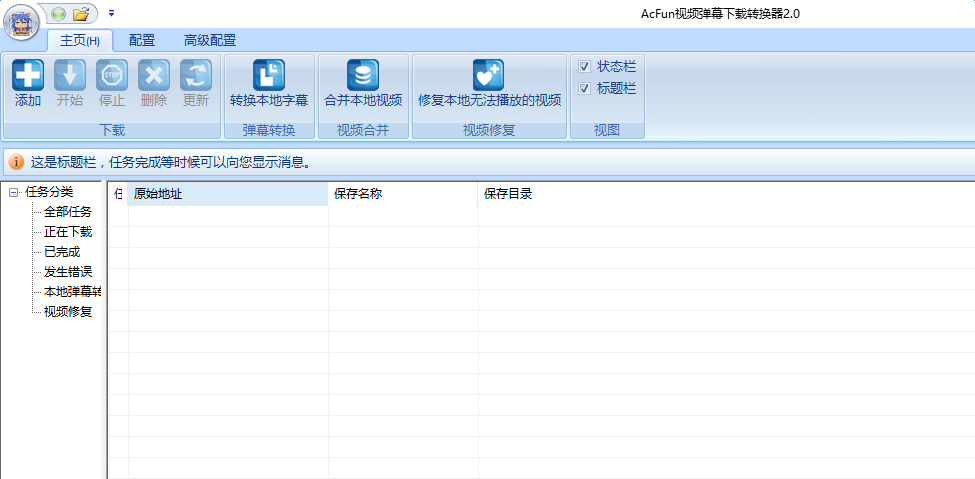Select 本地弹幕转换 tree item
Image resolution: width=975 pixels, height=479 pixels.
click(72, 292)
